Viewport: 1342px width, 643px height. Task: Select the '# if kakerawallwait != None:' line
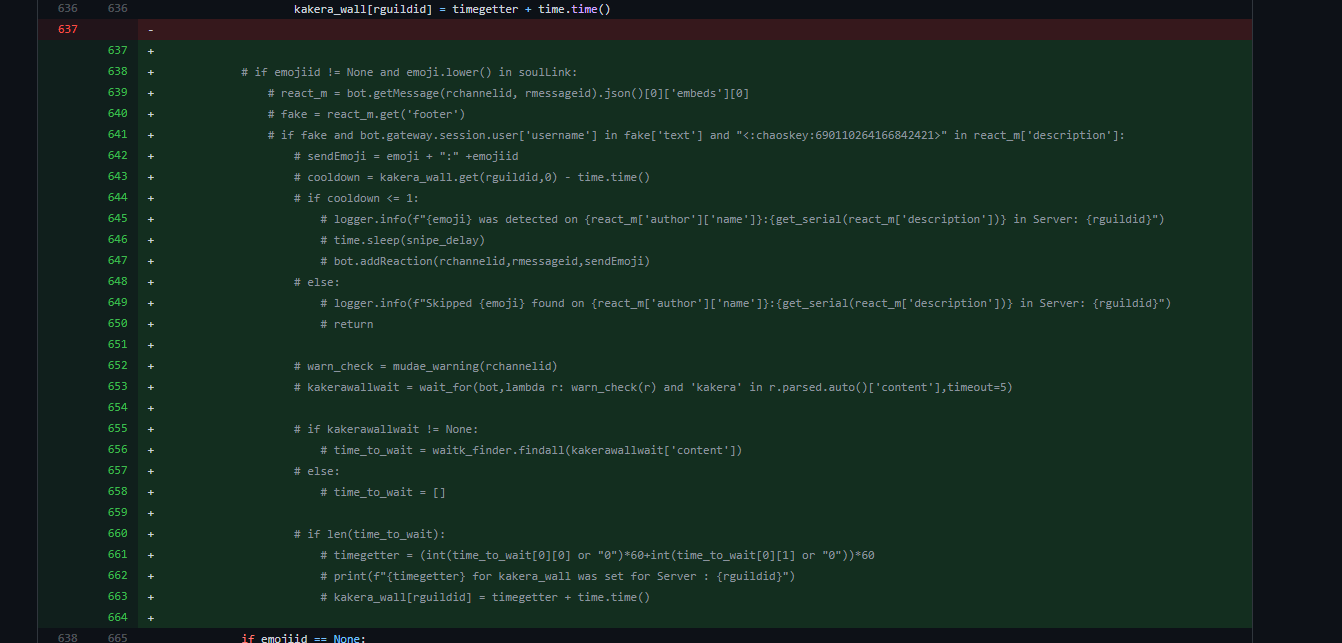[x=386, y=429]
